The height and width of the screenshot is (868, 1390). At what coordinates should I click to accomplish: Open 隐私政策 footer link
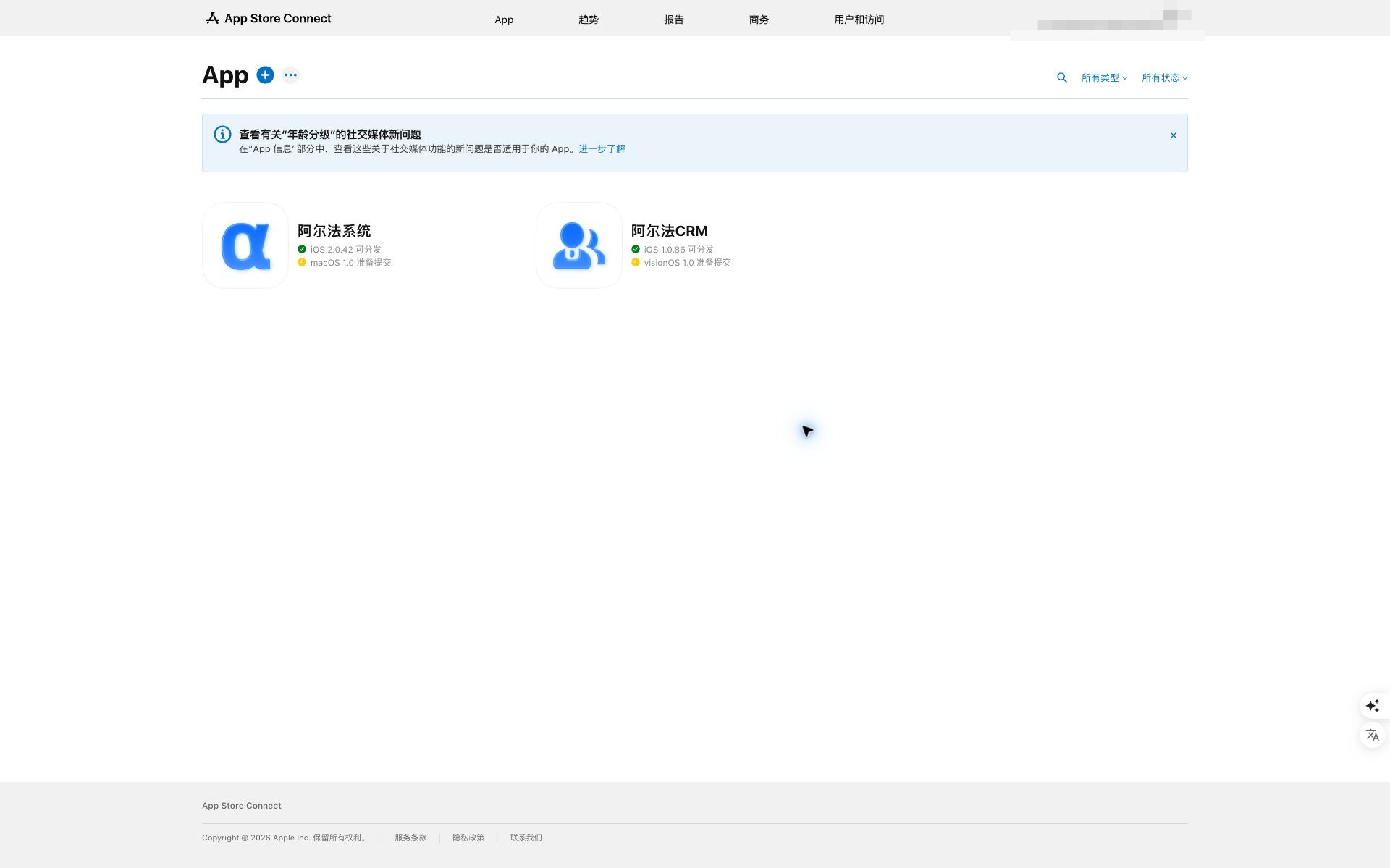click(x=468, y=838)
